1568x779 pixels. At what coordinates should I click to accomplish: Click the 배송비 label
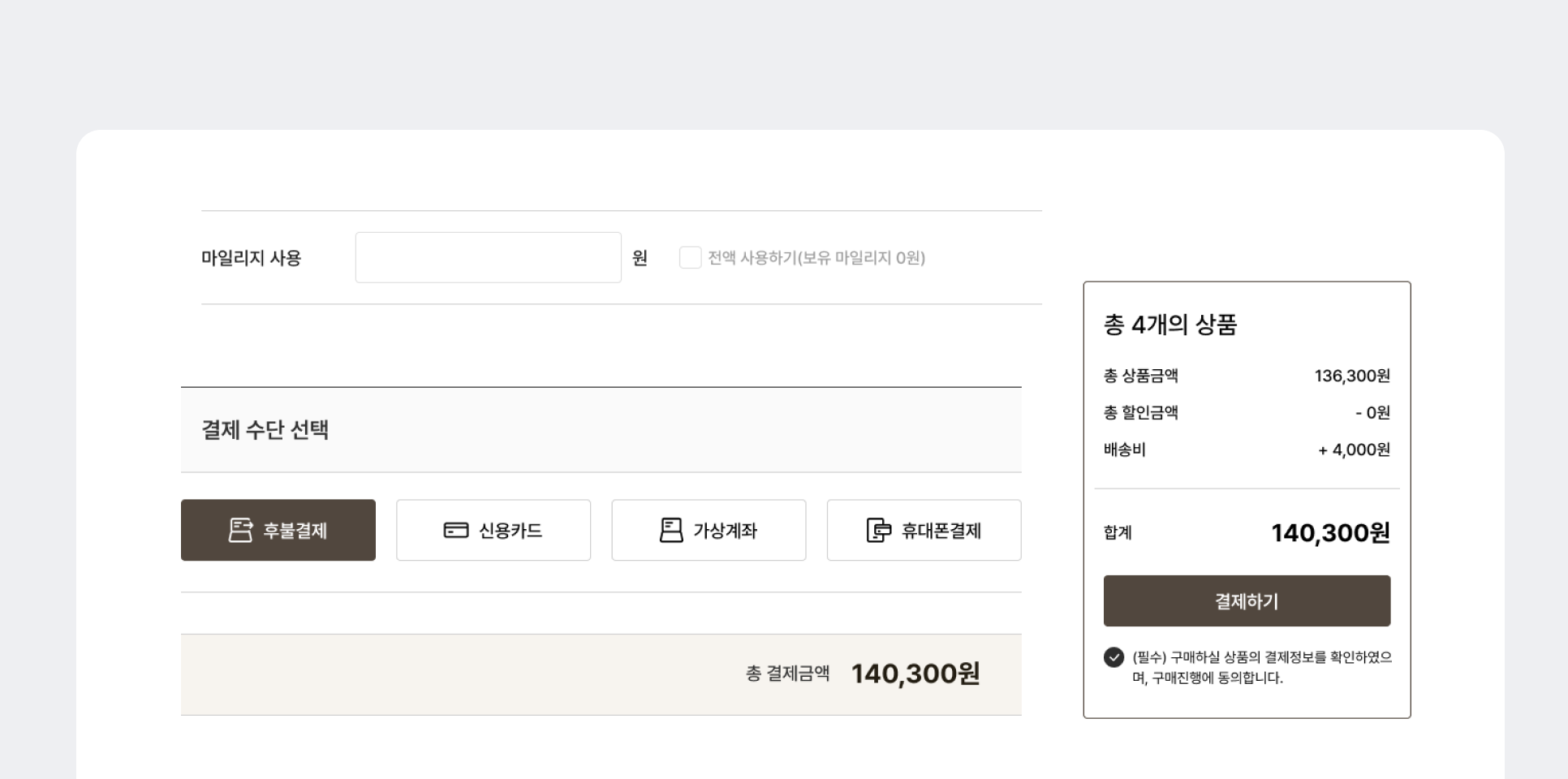point(1124,450)
